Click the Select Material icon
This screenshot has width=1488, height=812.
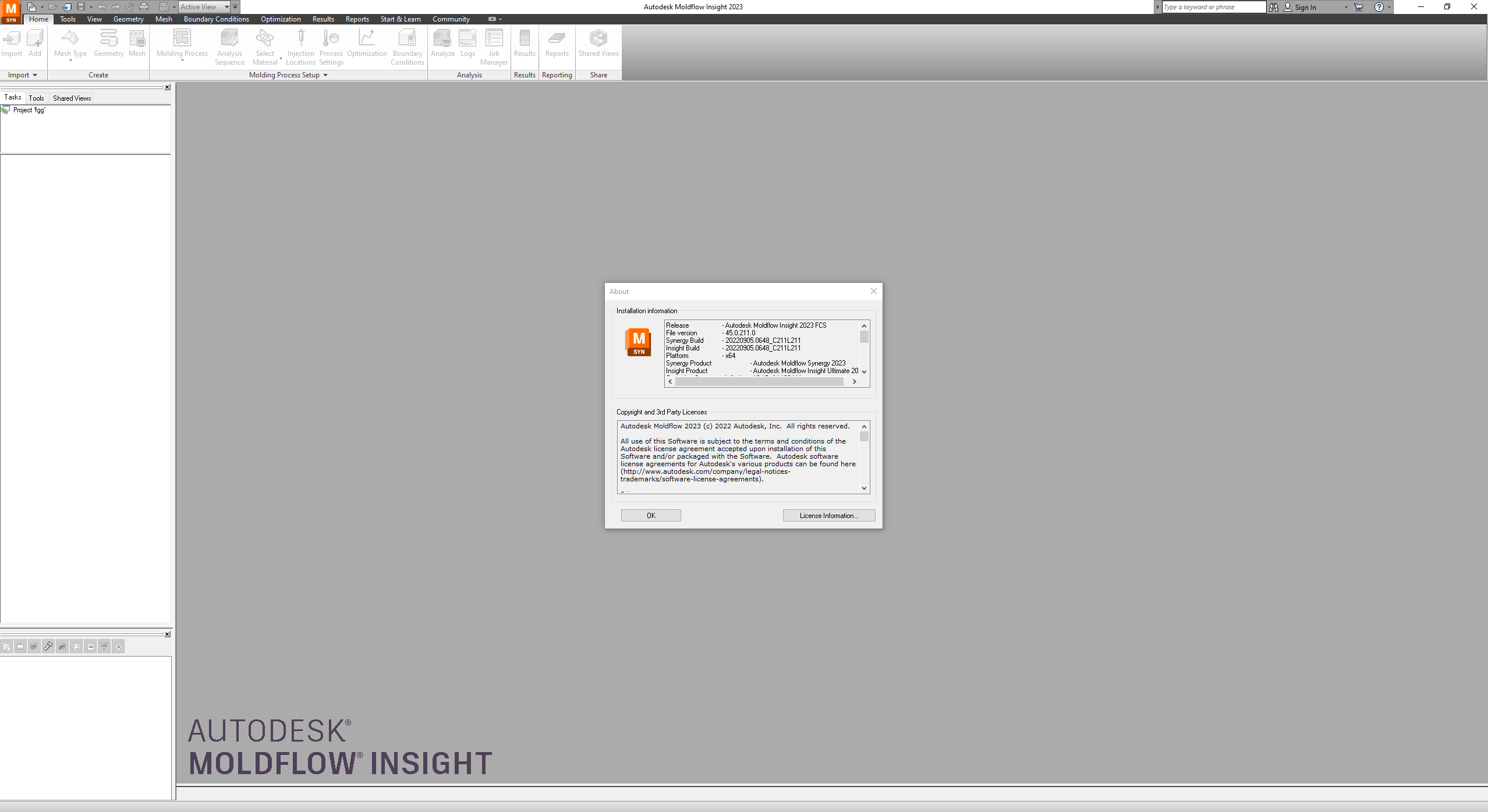point(265,47)
